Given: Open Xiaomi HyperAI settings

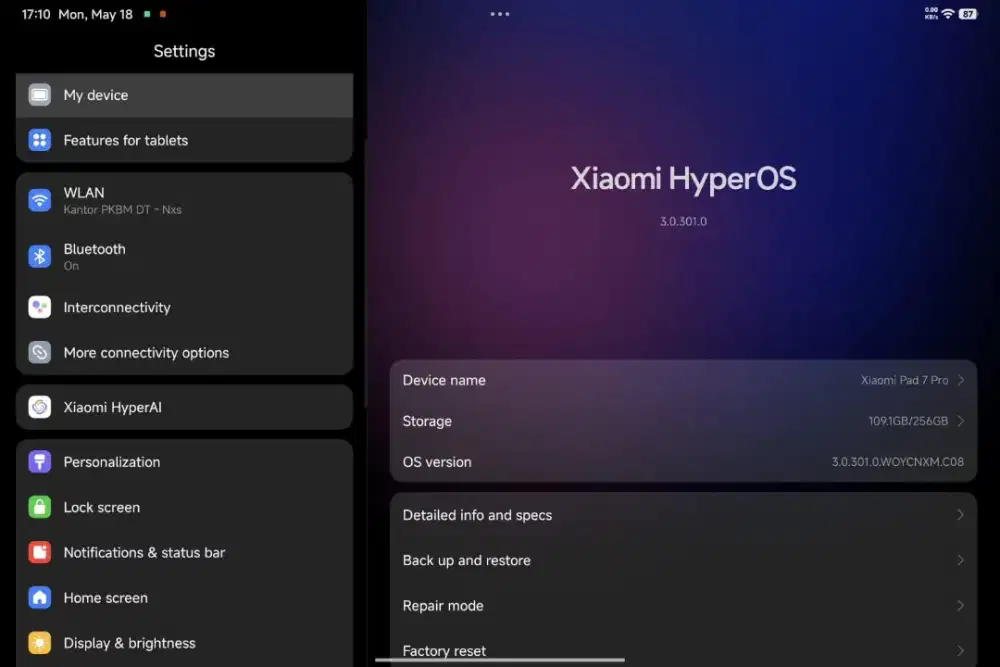Looking at the screenshot, I should [184, 407].
